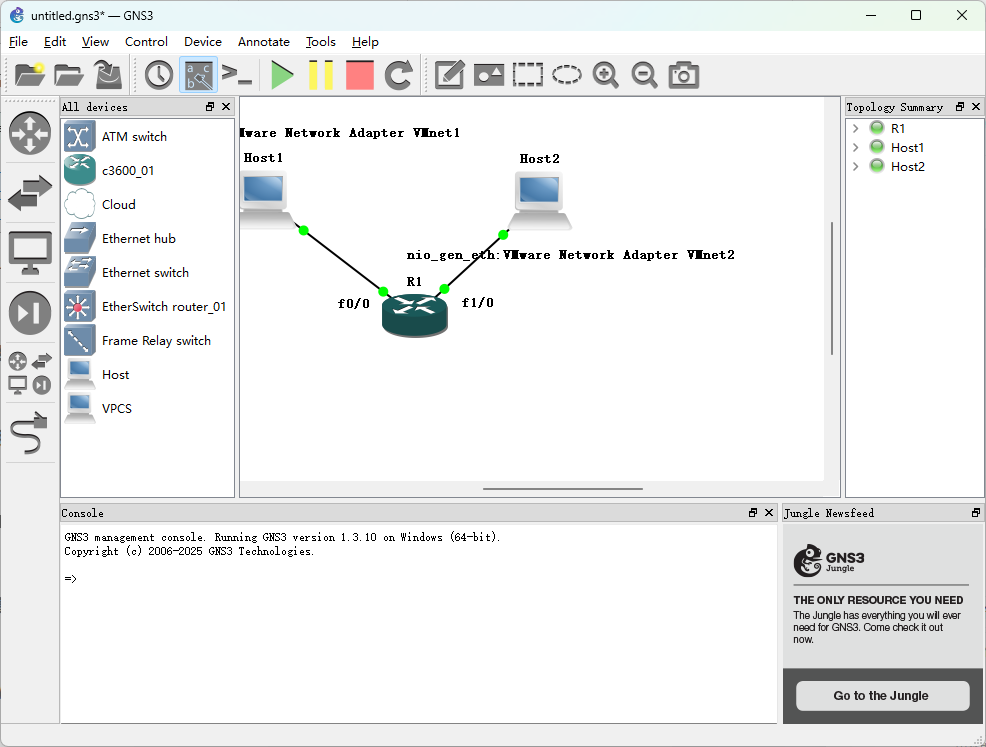Click the Save project icon
Image resolution: width=986 pixels, height=747 pixels.
[x=108, y=75]
